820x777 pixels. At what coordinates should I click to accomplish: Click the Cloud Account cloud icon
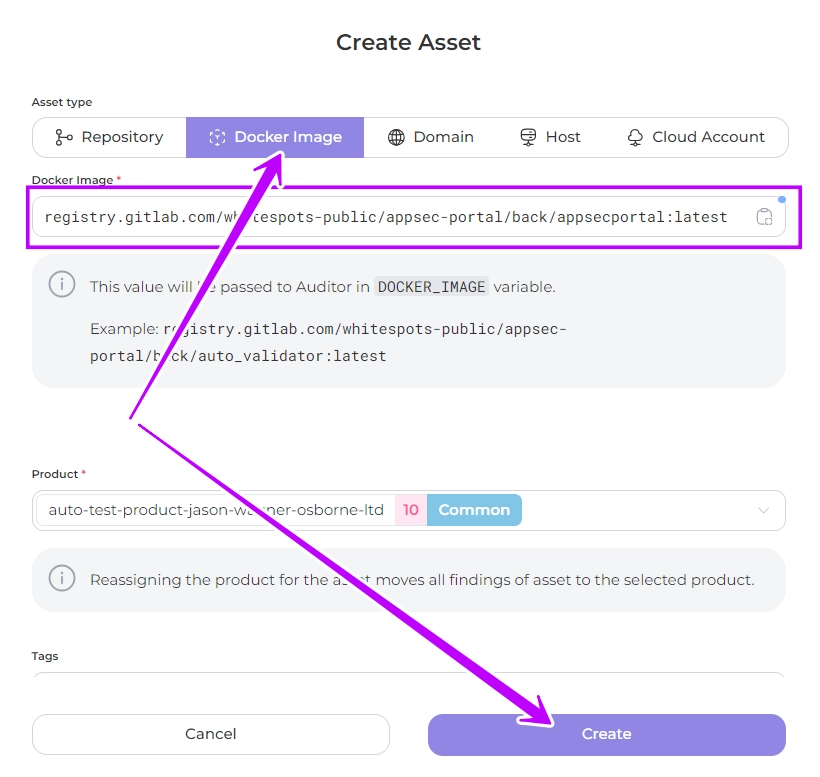635,137
